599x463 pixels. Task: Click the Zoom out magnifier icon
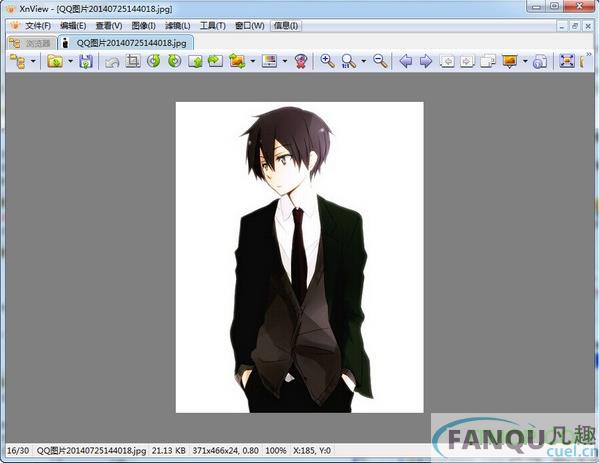[380, 61]
